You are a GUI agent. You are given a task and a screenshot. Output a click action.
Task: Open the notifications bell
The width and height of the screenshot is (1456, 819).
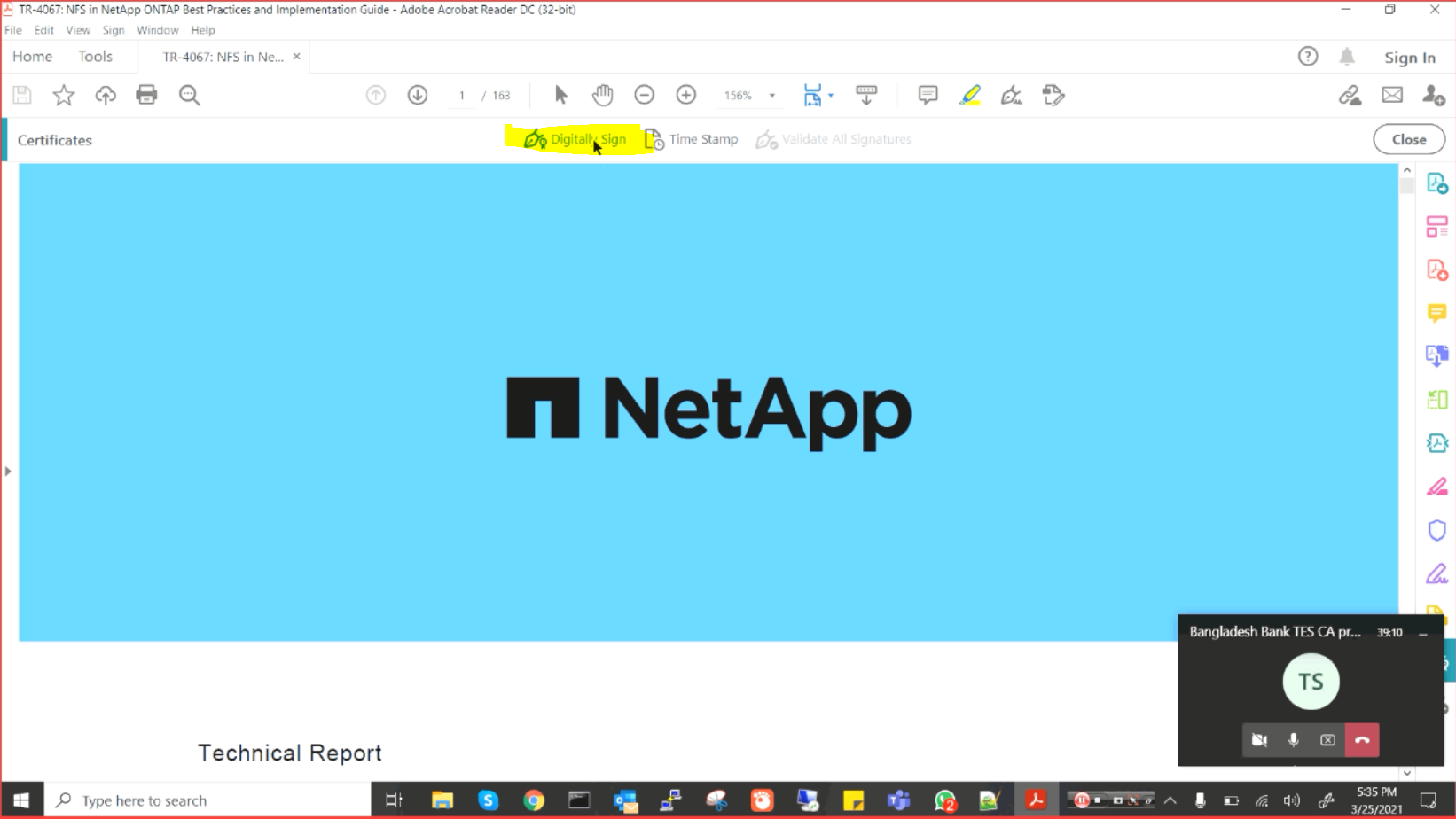coord(1347,57)
